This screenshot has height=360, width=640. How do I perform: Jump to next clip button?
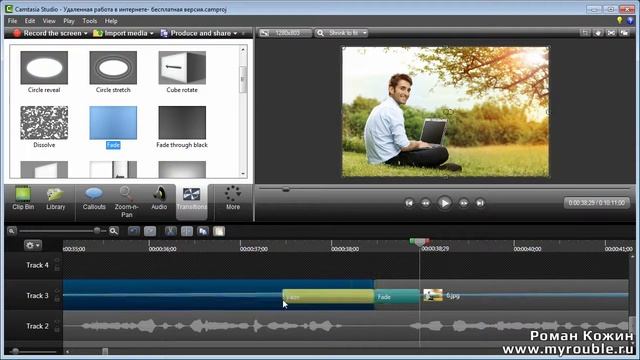[480, 203]
